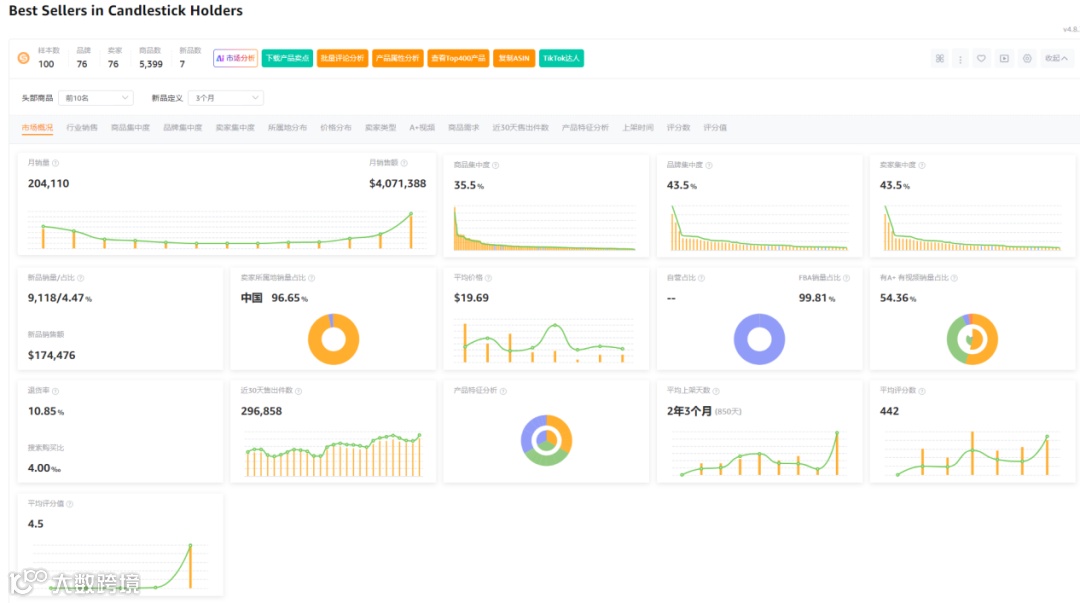Click the return rate value 10.85%
Viewport: 1080px width, 603px height.
(45, 411)
